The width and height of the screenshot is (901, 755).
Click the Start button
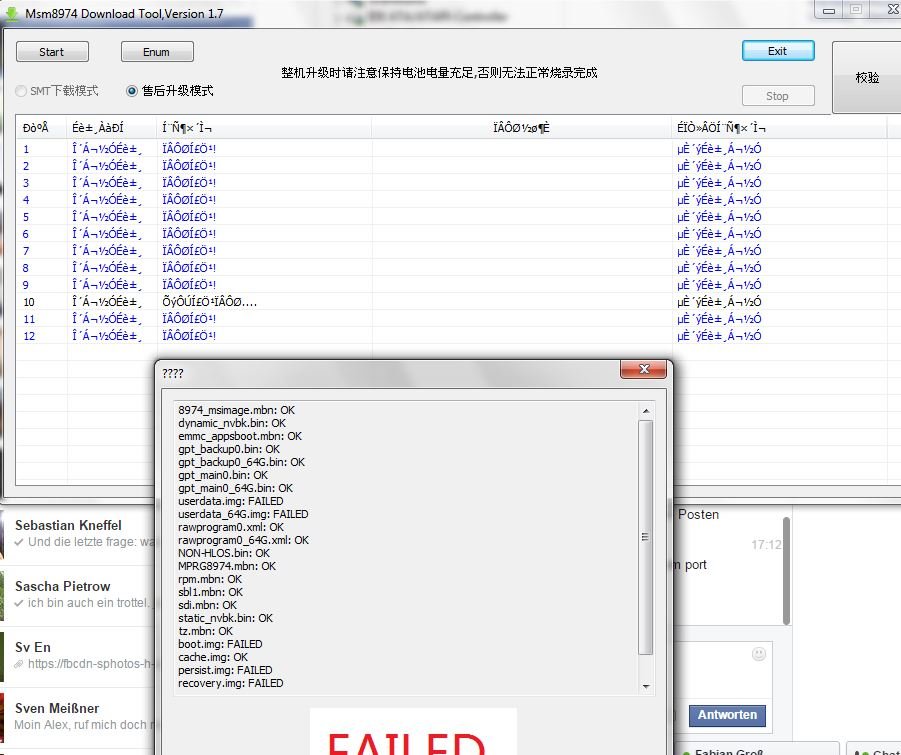click(x=52, y=52)
